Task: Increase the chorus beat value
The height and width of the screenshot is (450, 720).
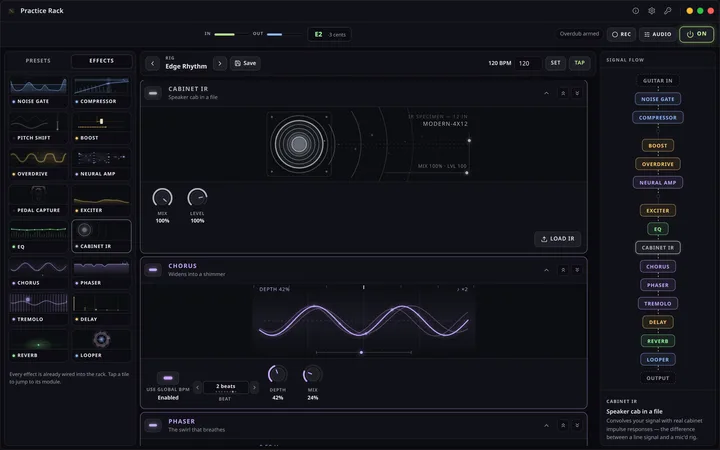Action: click(254, 388)
